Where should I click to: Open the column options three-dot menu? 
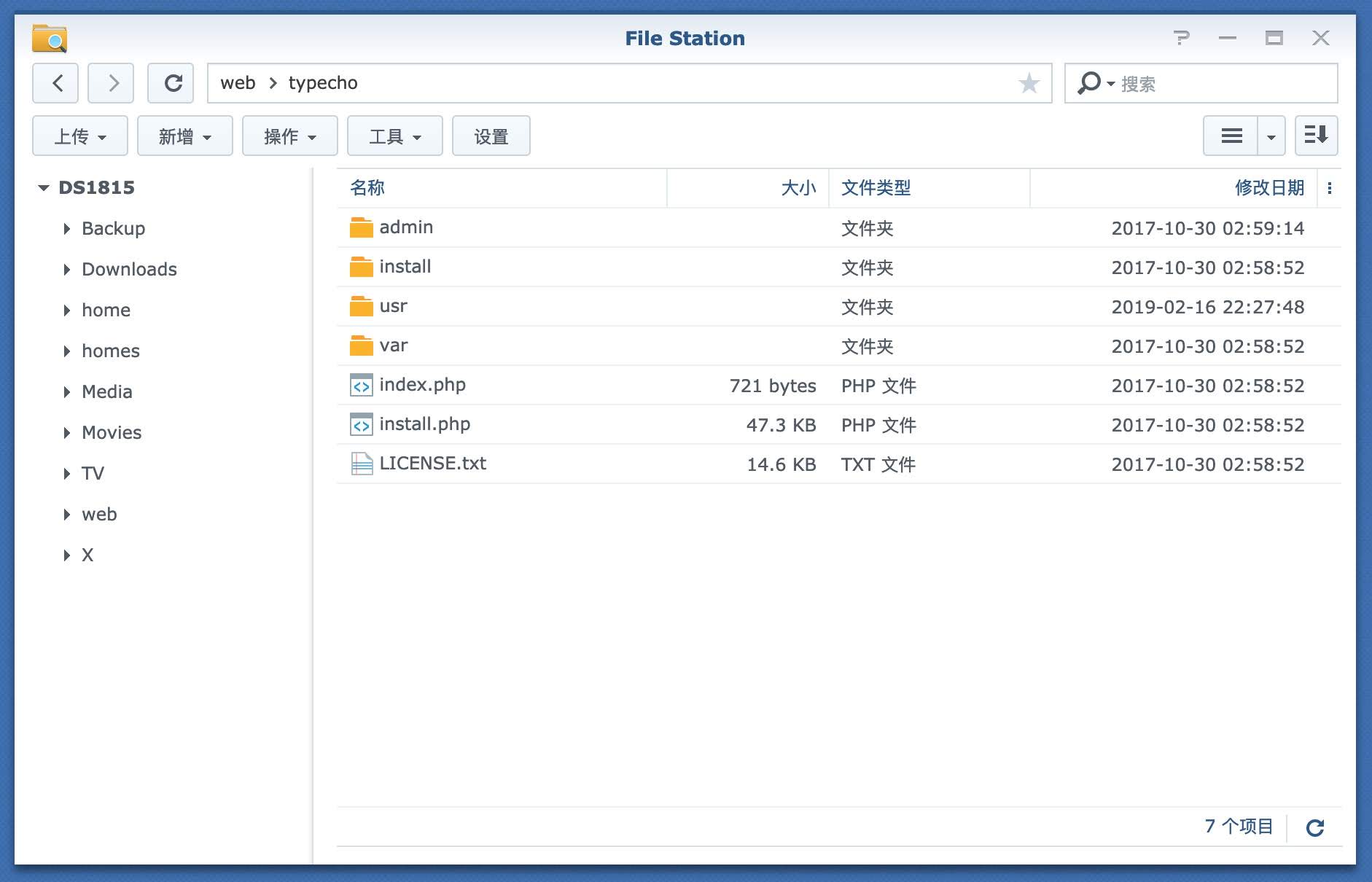click(x=1330, y=188)
